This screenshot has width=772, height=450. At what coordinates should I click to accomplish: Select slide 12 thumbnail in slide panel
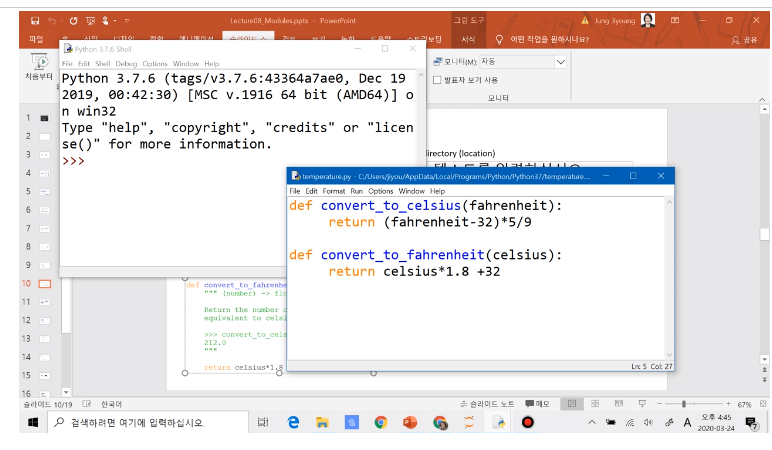point(44,321)
